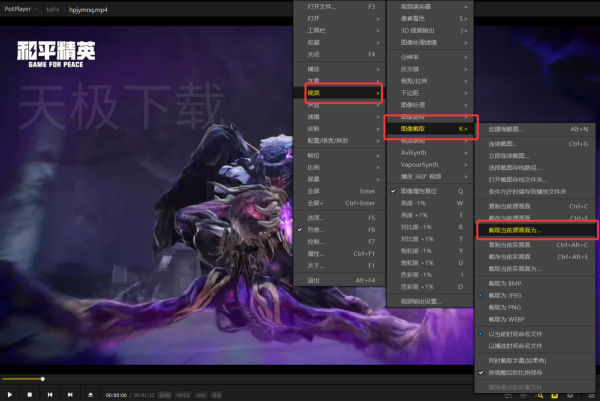
Task: Click the Eject/Open file icon
Action: click(x=90, y=394)
